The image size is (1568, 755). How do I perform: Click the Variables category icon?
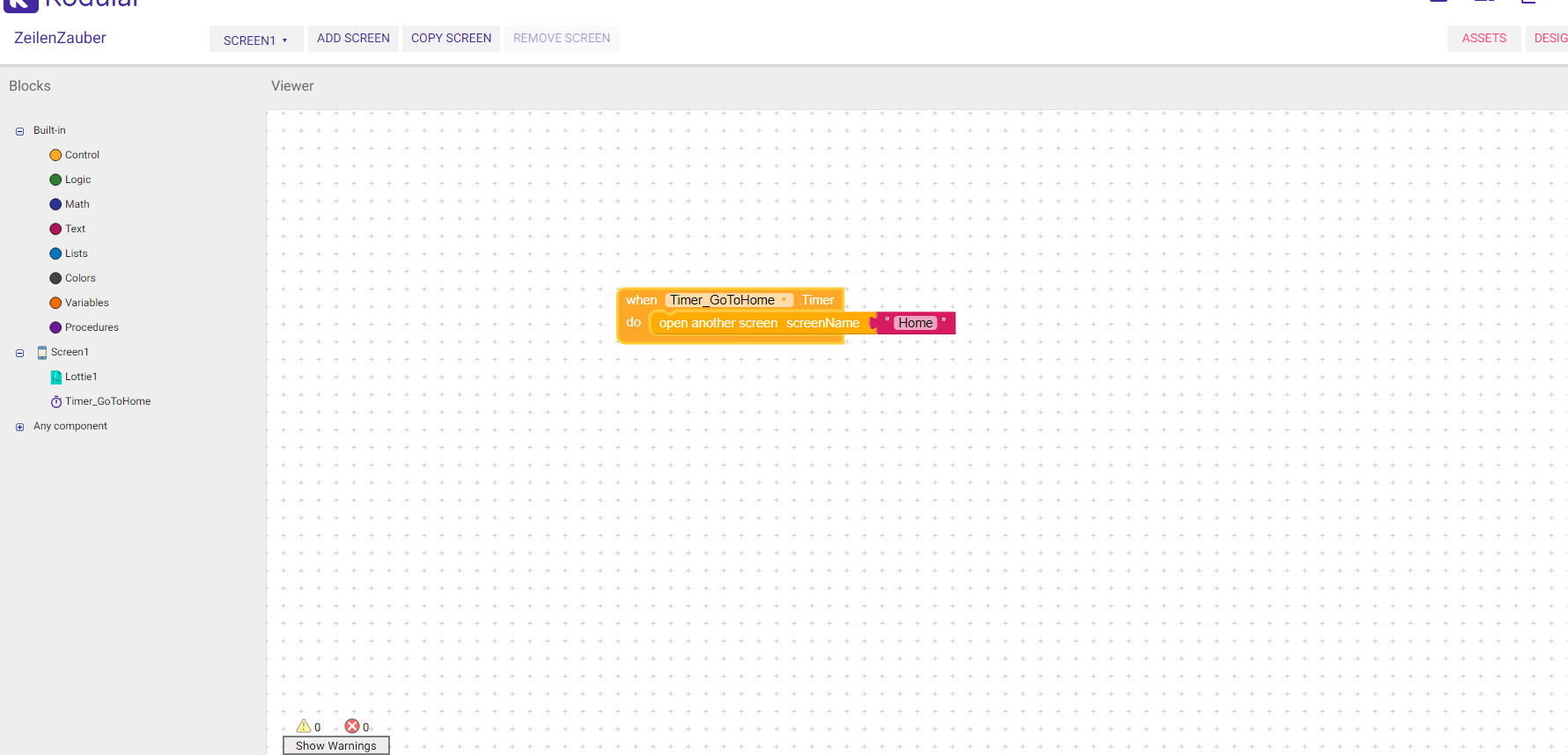pos(55,303)
